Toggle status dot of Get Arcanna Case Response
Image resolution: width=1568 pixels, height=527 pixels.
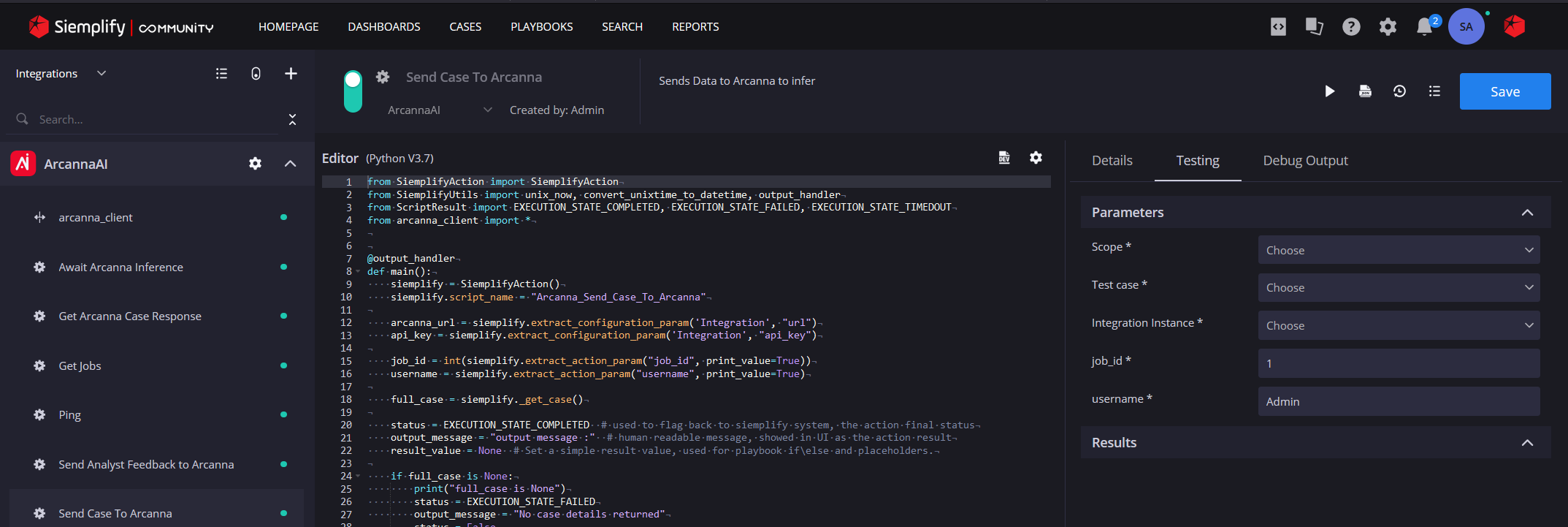283,316
